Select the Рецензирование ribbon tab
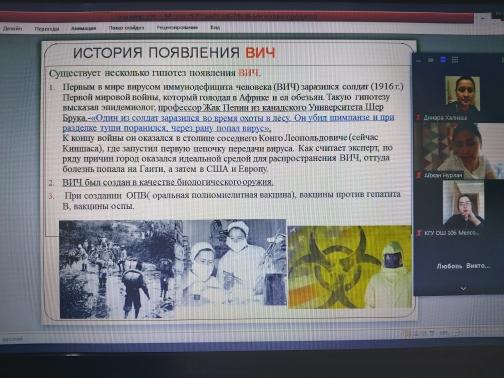The image size is (504, 378). point(177,28)
